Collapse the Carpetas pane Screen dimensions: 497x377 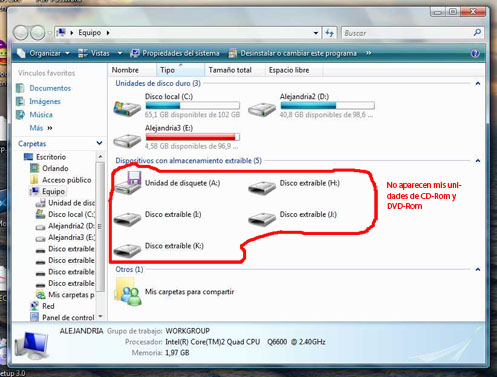(99, 143)
